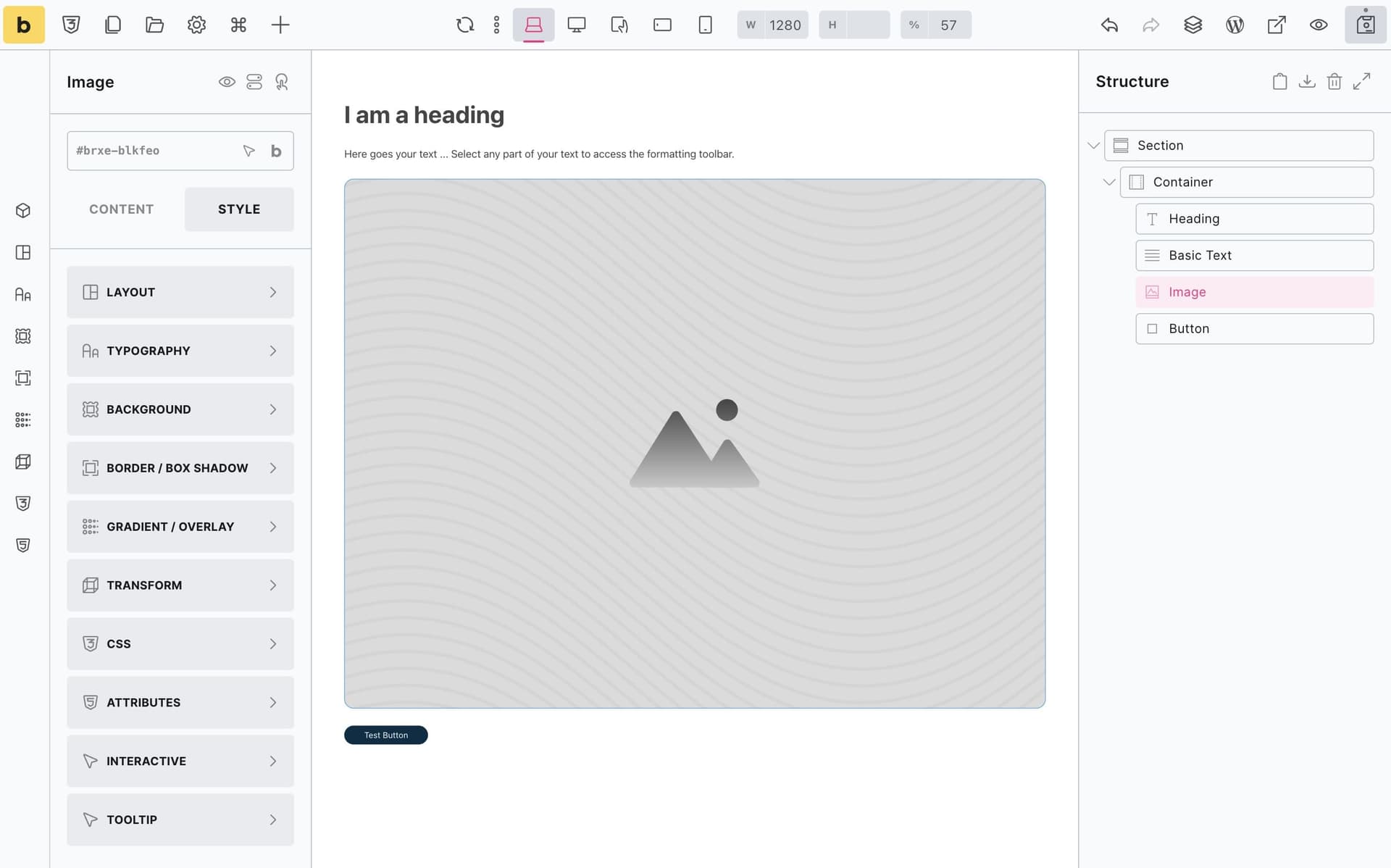
Task: Expand the LAYOUT style group
Action: tap(180, 292)
